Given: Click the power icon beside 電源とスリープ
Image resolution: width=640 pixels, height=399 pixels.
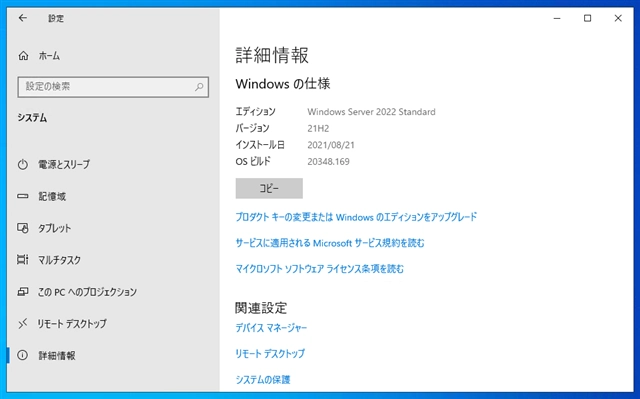Looking at the screenshot, I should 23,164.
